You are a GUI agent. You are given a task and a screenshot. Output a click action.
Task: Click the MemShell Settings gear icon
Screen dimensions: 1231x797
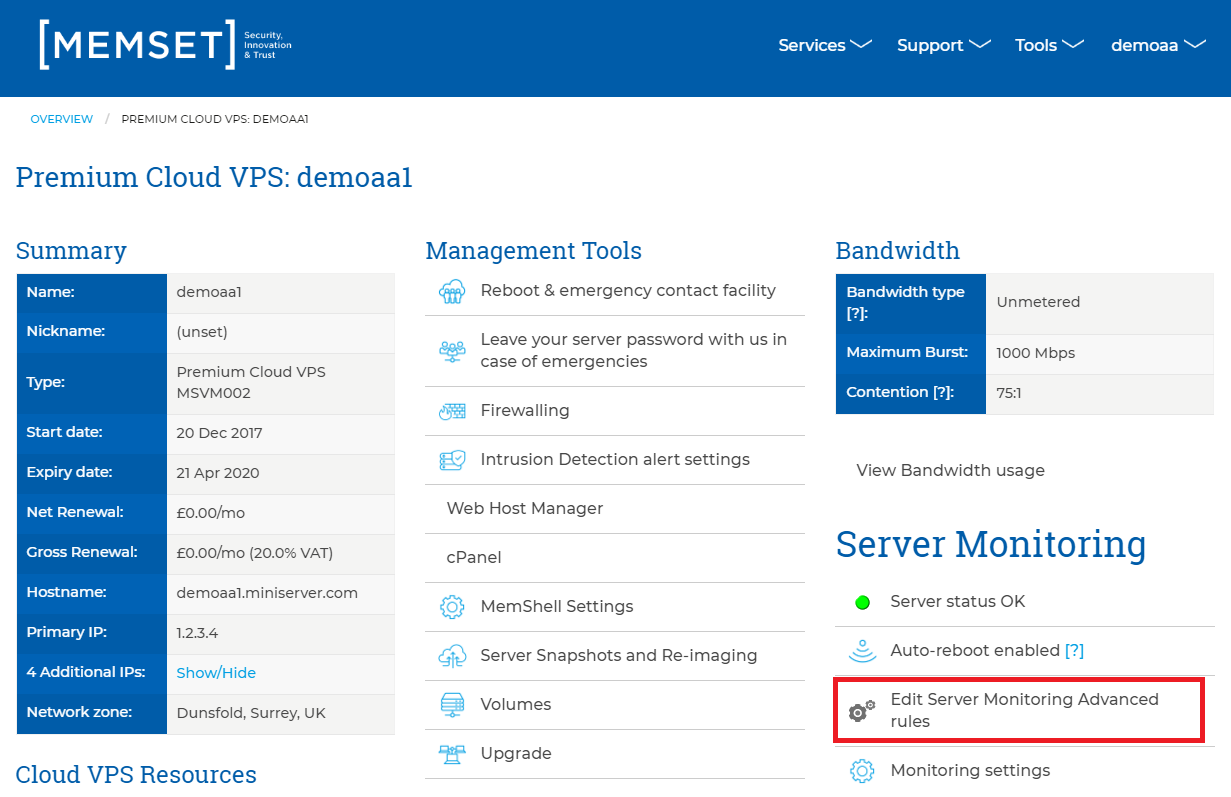pyautogui.click(x=453, y=607)
